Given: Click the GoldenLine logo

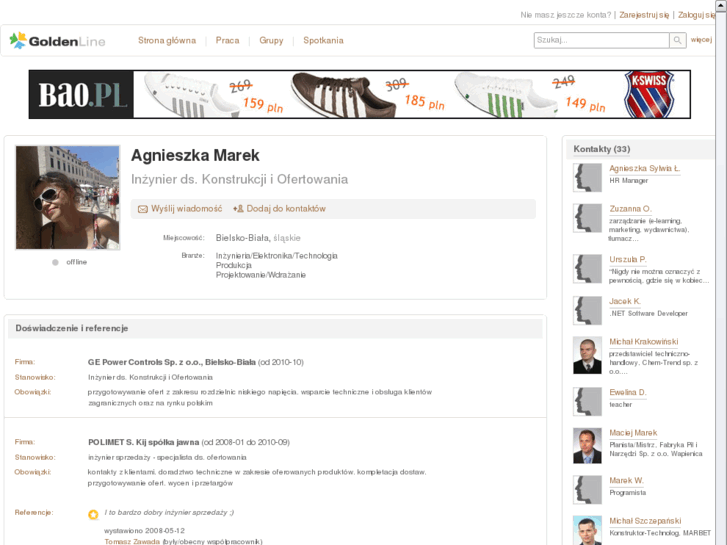Looking at the screenshot, I should click(x=57, y=41).
